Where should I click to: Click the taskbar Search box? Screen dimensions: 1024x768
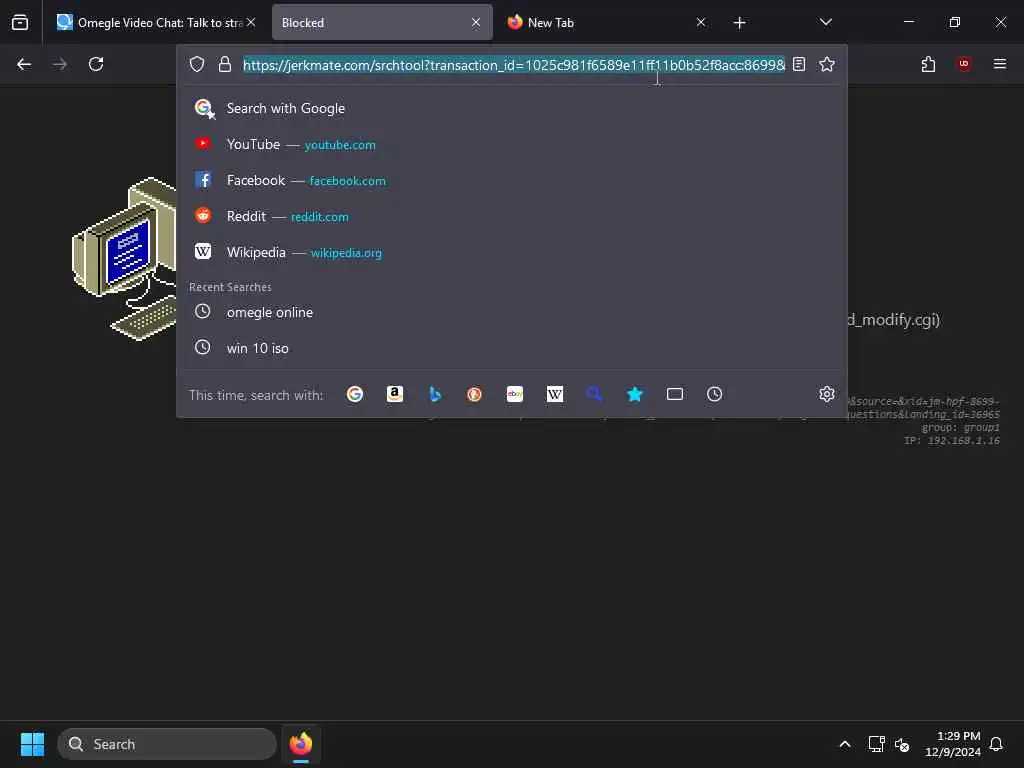167,744
